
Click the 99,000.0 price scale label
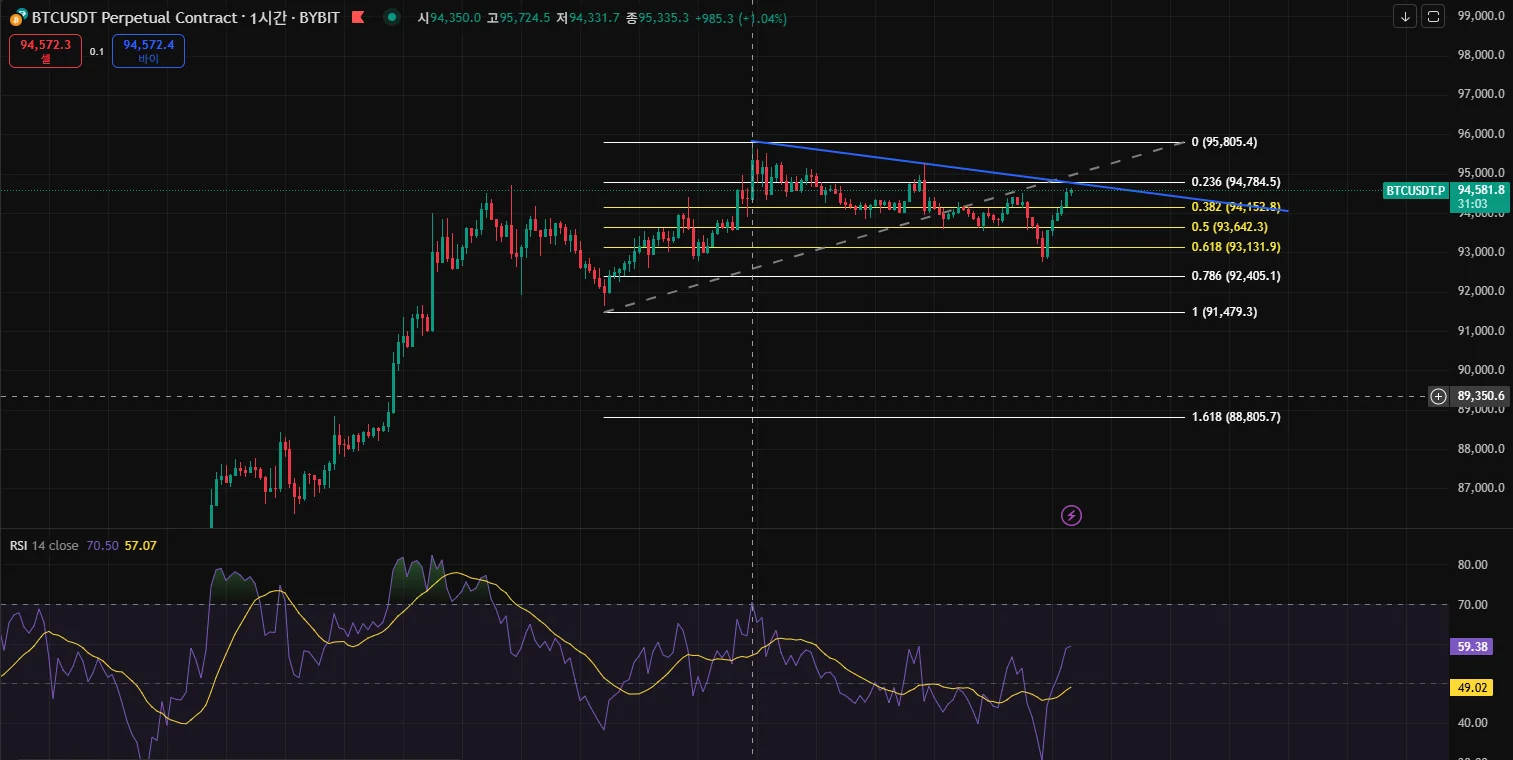click(x=1481, y=16)
